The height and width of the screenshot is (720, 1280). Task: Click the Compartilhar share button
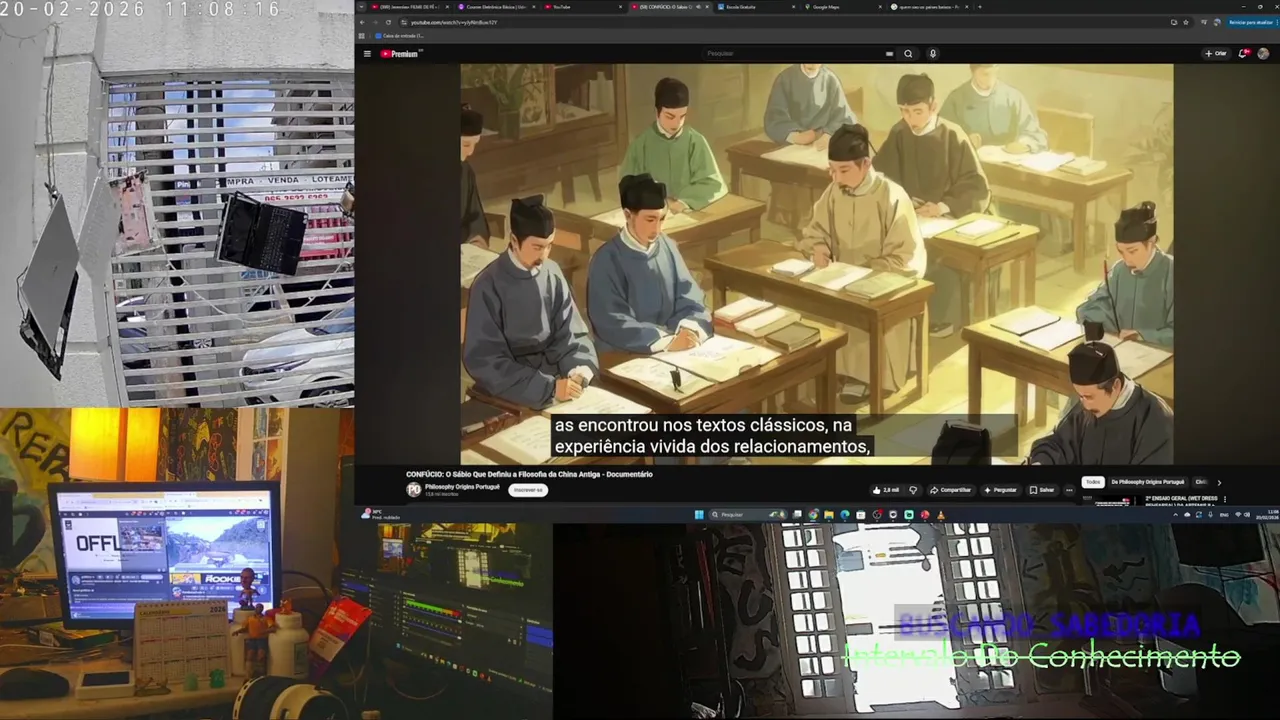tap(950, 490)
